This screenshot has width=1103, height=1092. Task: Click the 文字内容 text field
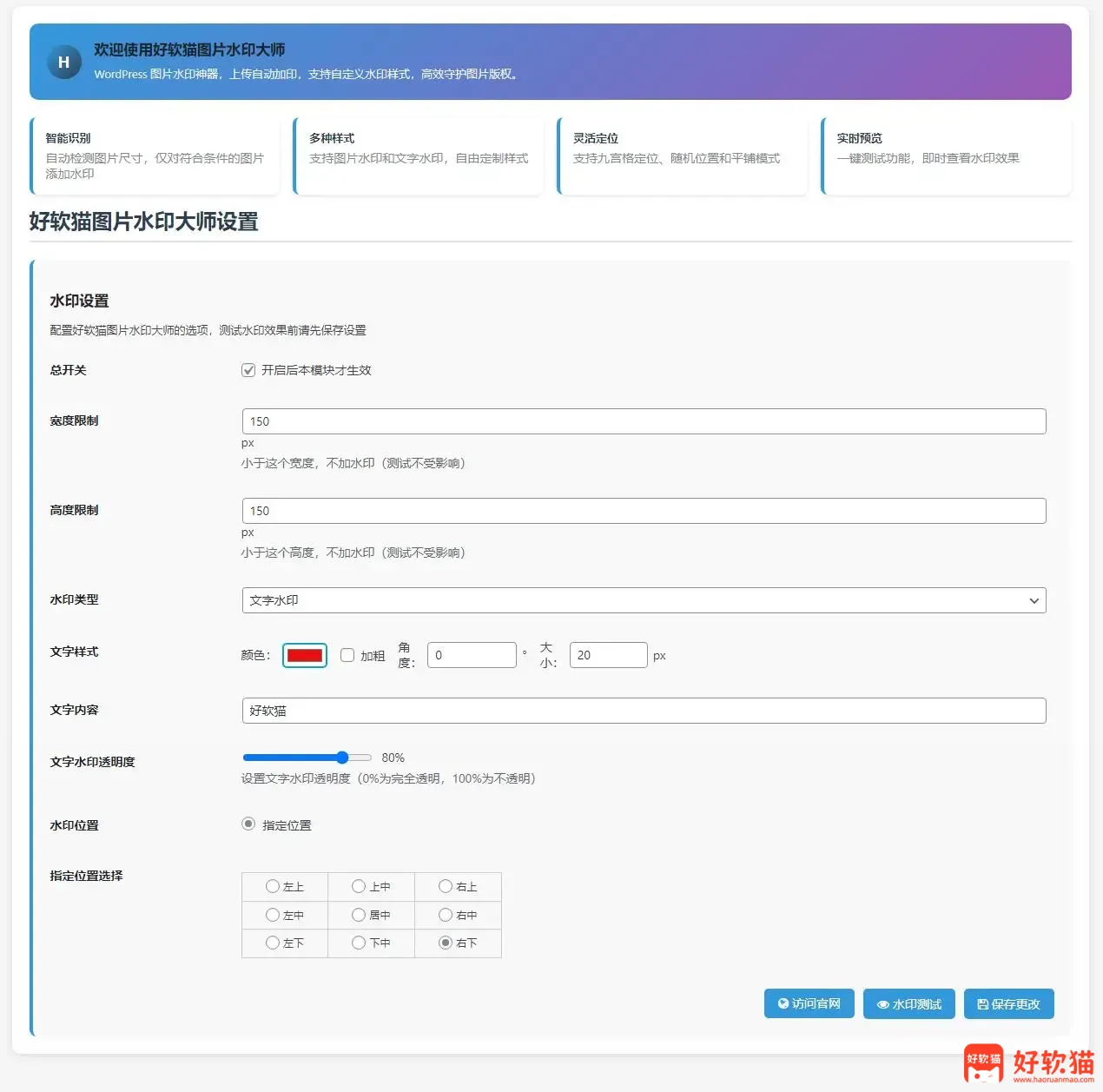(643, 711)
